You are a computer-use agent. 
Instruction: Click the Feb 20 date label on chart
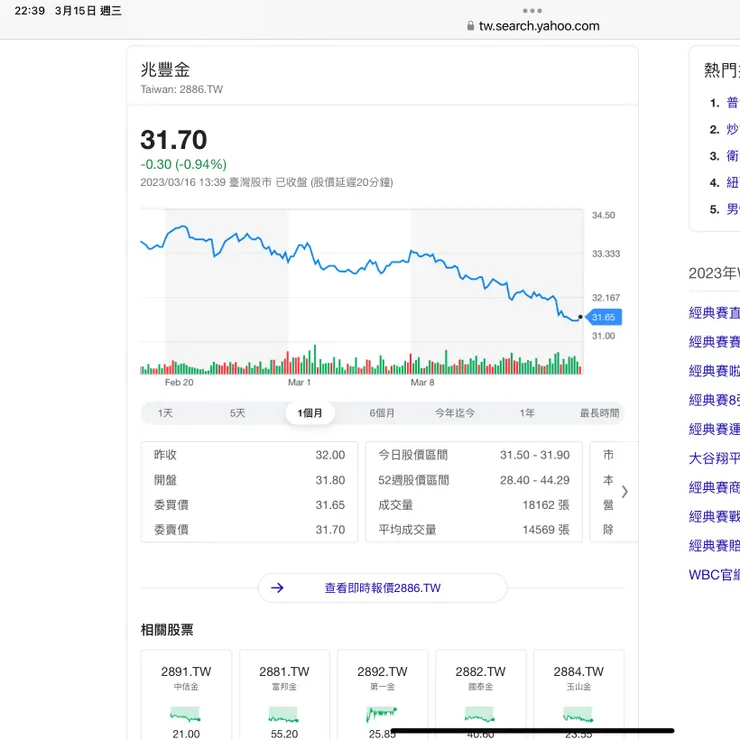179,382
